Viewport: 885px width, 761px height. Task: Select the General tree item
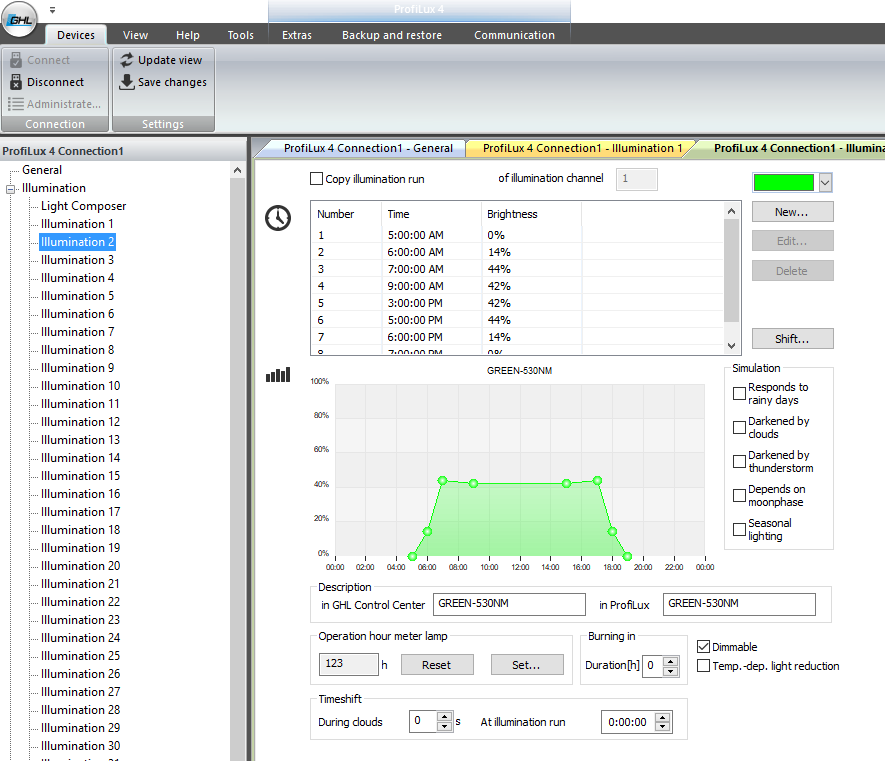42,170
